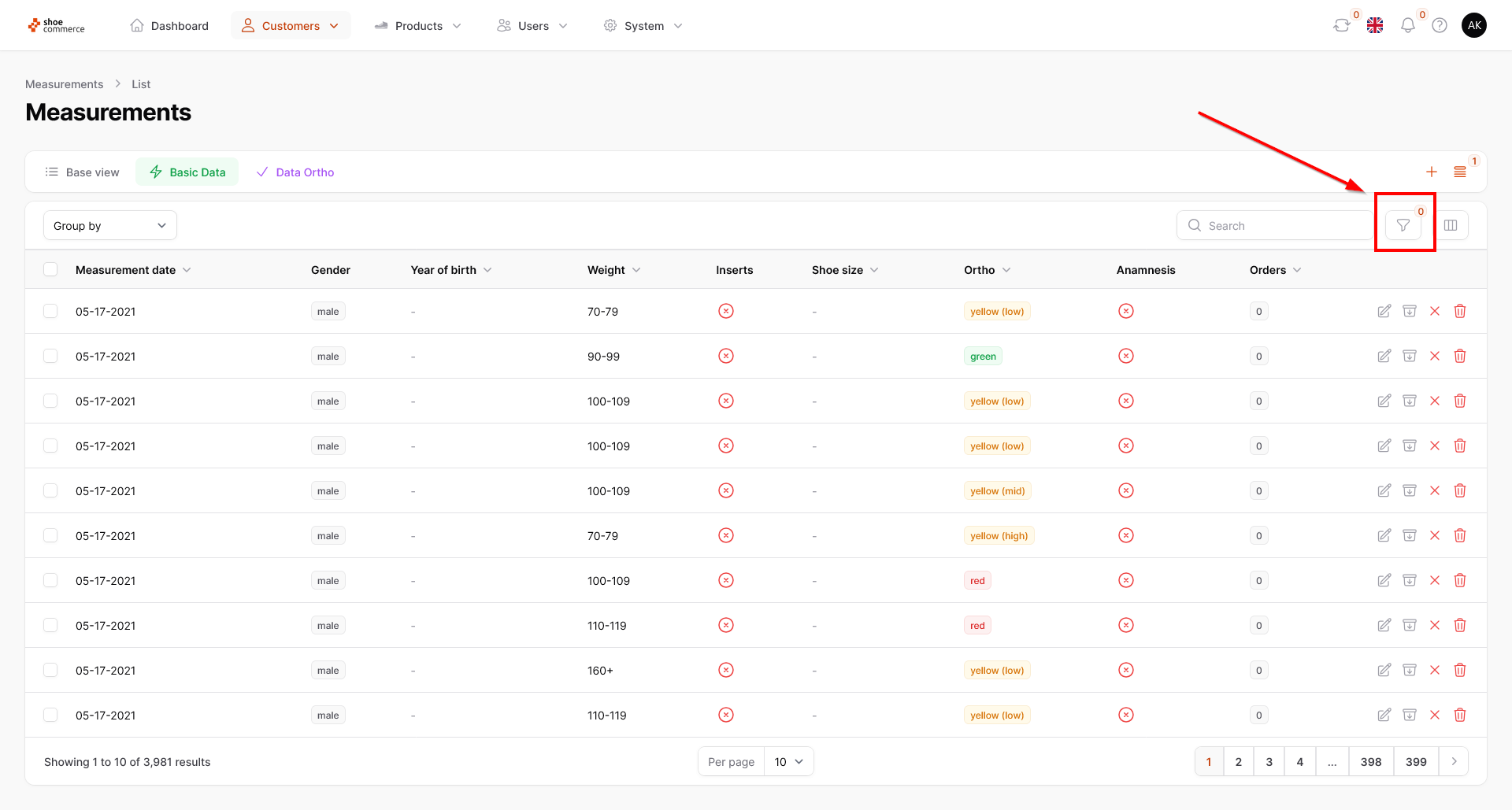
Task: Toggle the select all checkbox in header
Action: [x=50, y=270]
